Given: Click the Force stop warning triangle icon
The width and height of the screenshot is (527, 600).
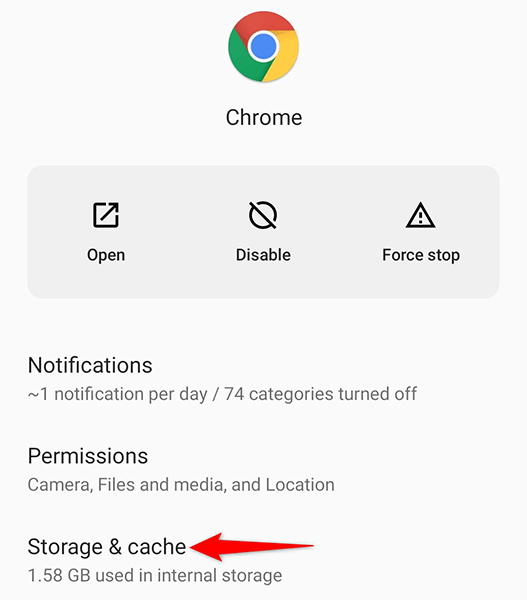Looking at the screenshot, I should coord(420,215).
